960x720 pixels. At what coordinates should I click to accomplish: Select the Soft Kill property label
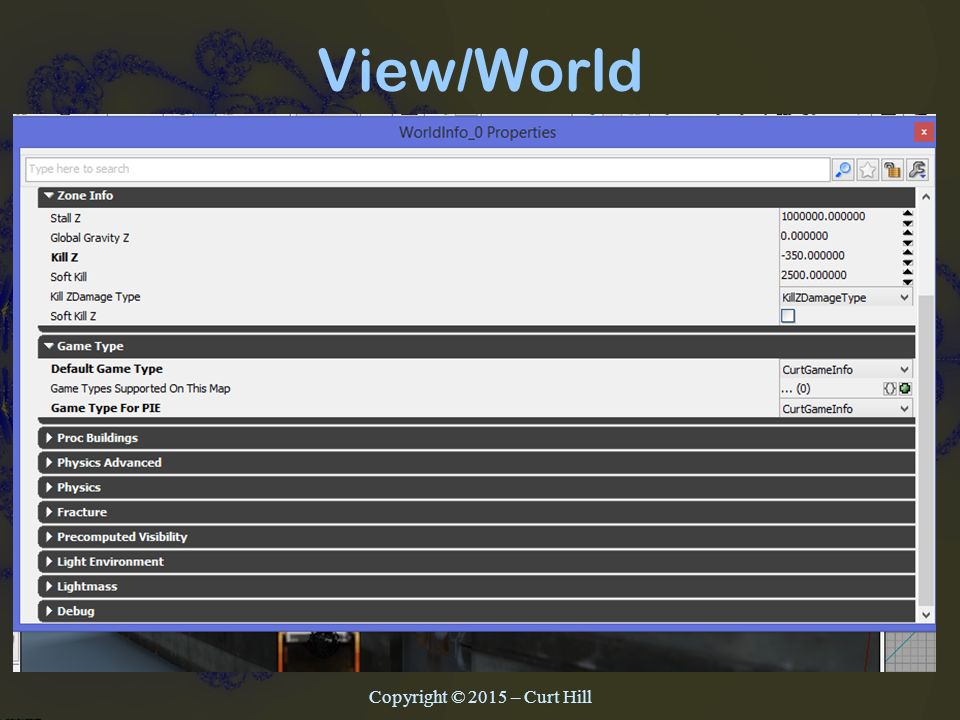tap(69, 277)
